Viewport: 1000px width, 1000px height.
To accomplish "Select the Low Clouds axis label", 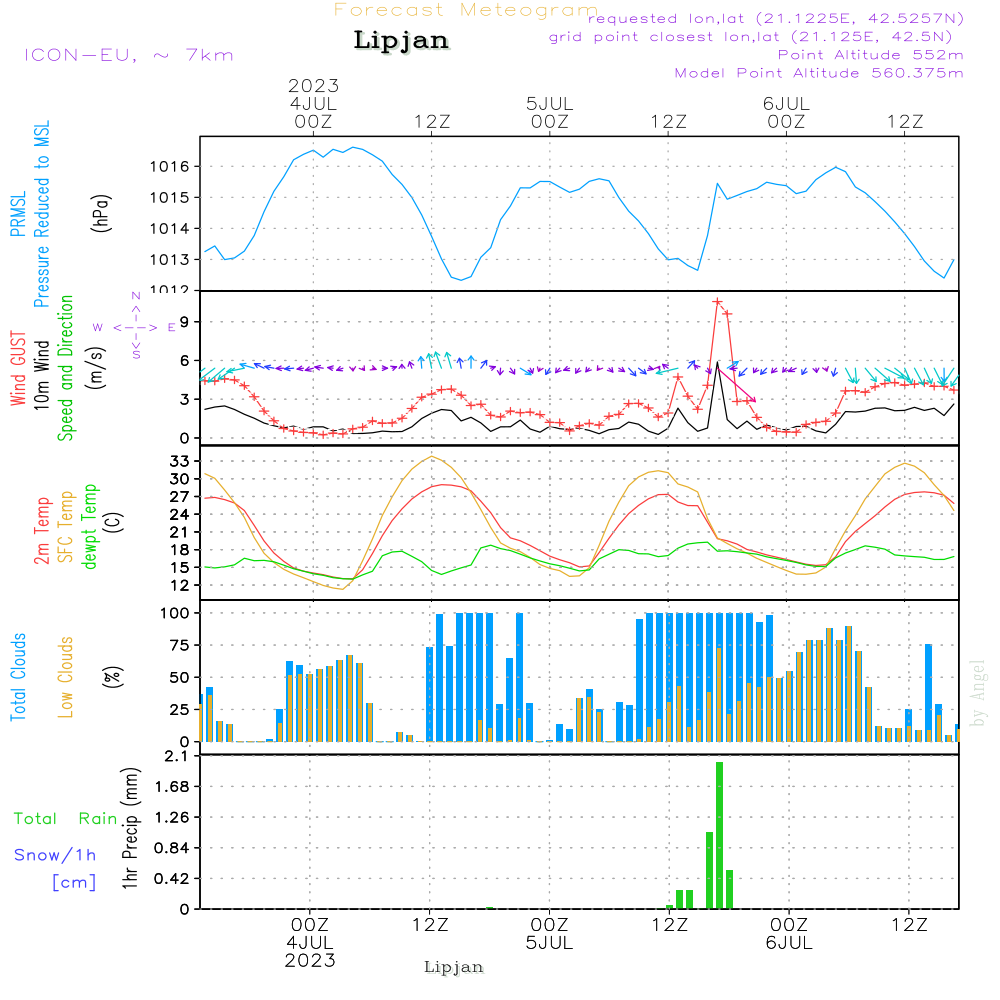I will [x=66, y=677].
